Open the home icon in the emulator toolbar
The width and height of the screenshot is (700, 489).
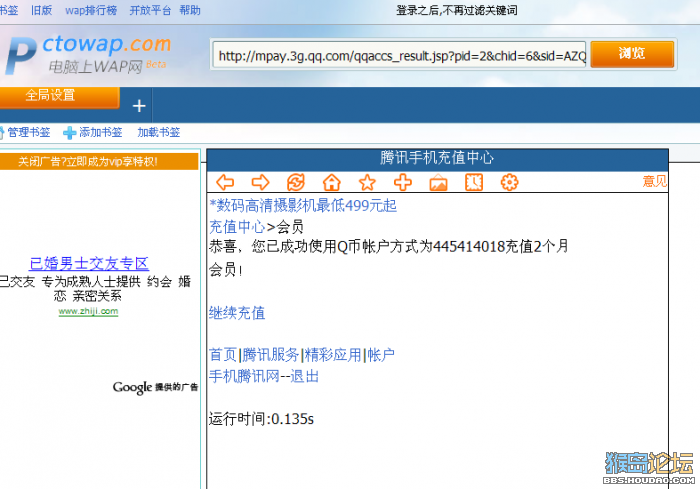332,182
